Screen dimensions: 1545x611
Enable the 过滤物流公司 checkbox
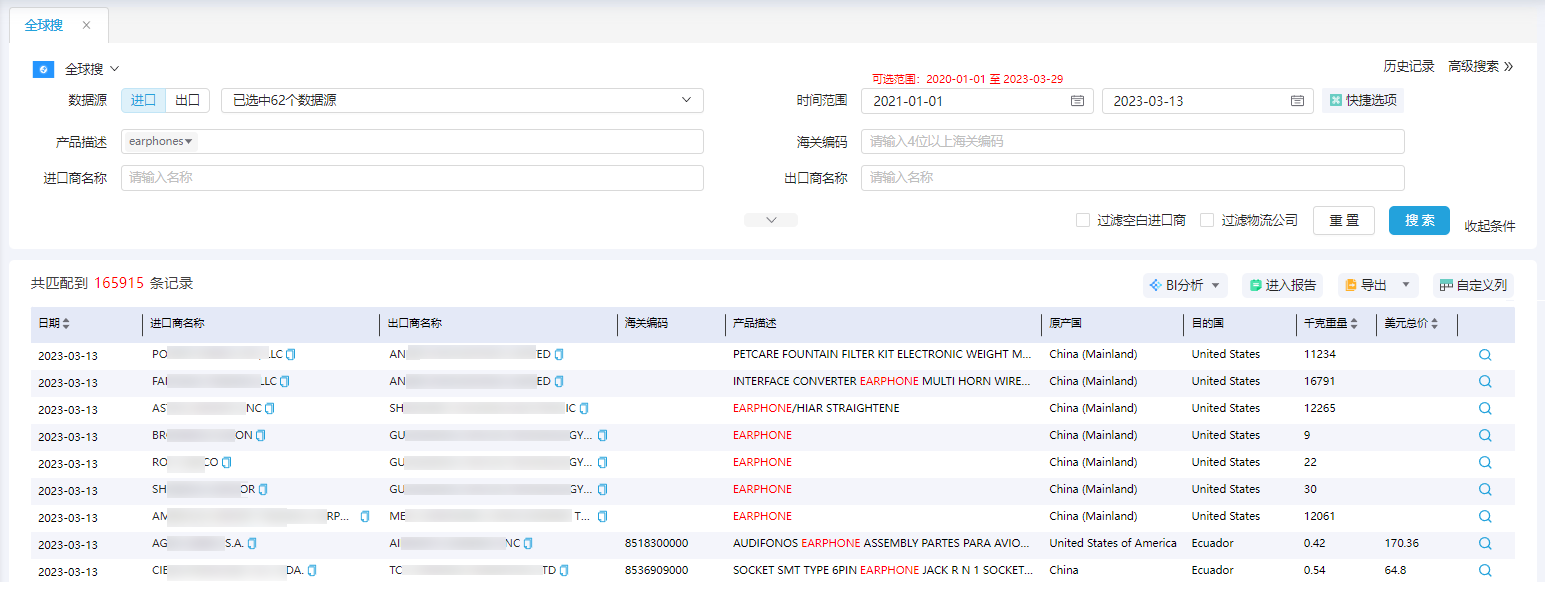(1207, 220)
